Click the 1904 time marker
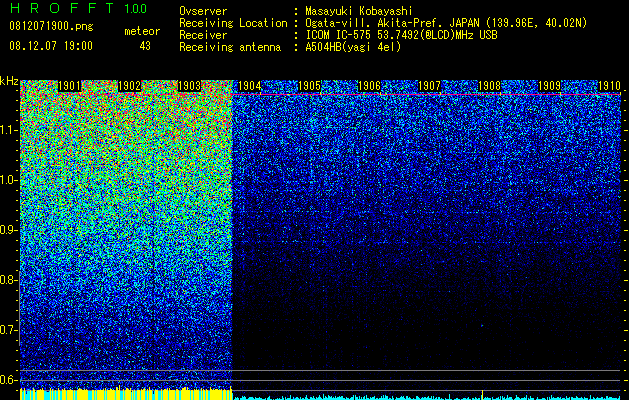This screenshot has width=629, height=400. [250, 86]
